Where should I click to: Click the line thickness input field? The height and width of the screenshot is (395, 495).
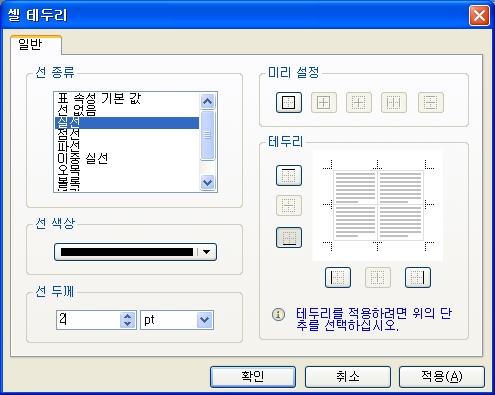88,320
